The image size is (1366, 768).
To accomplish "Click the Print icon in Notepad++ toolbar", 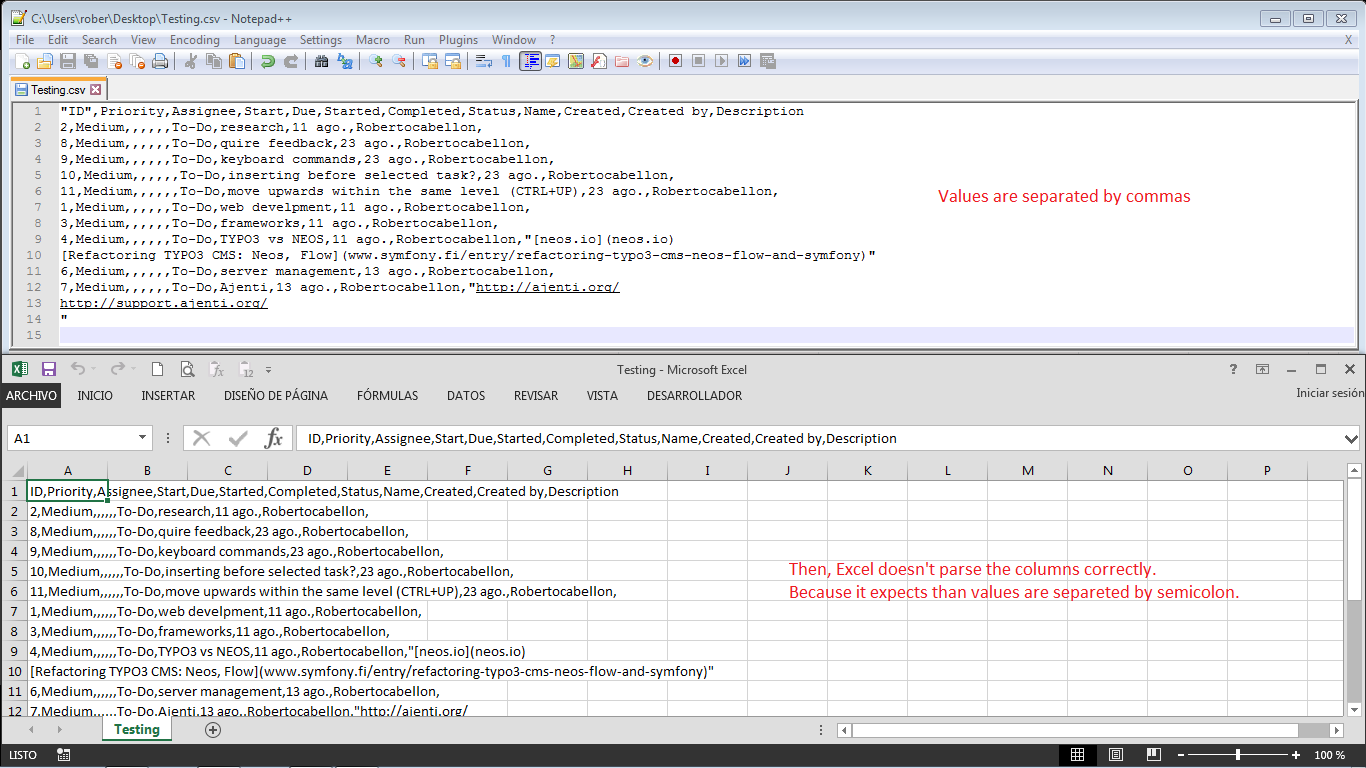I will point(160,61).
